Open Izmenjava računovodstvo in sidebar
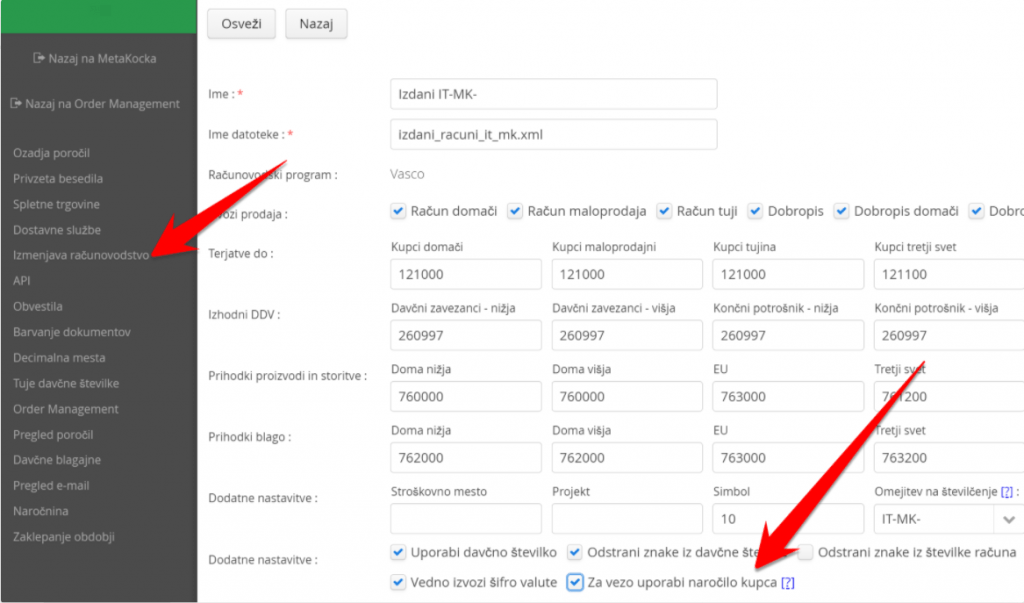This screenshot has width=1024, height=603. 81,255
